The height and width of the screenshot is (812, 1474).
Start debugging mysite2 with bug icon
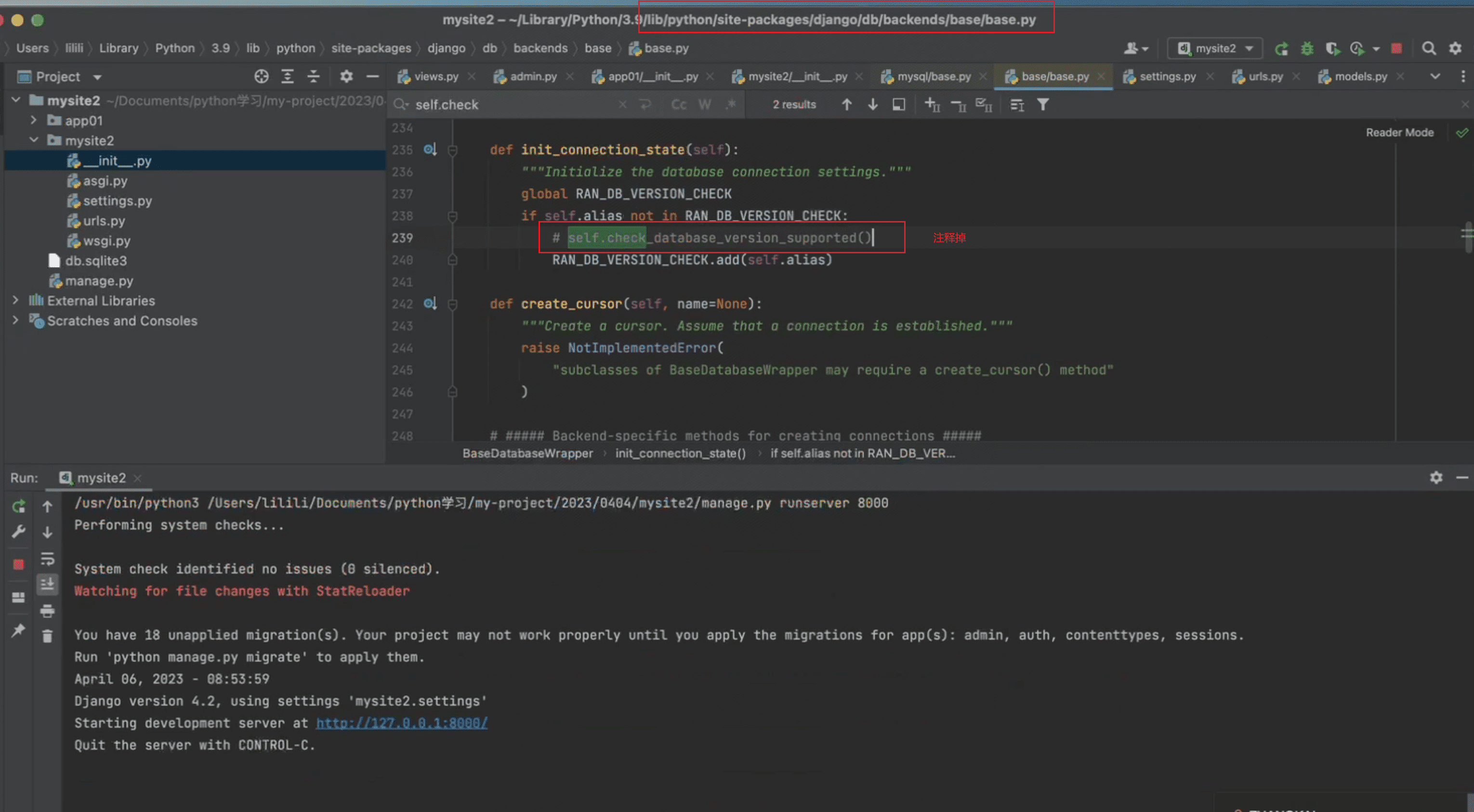pyautogui.click(x=1307, y=49)
